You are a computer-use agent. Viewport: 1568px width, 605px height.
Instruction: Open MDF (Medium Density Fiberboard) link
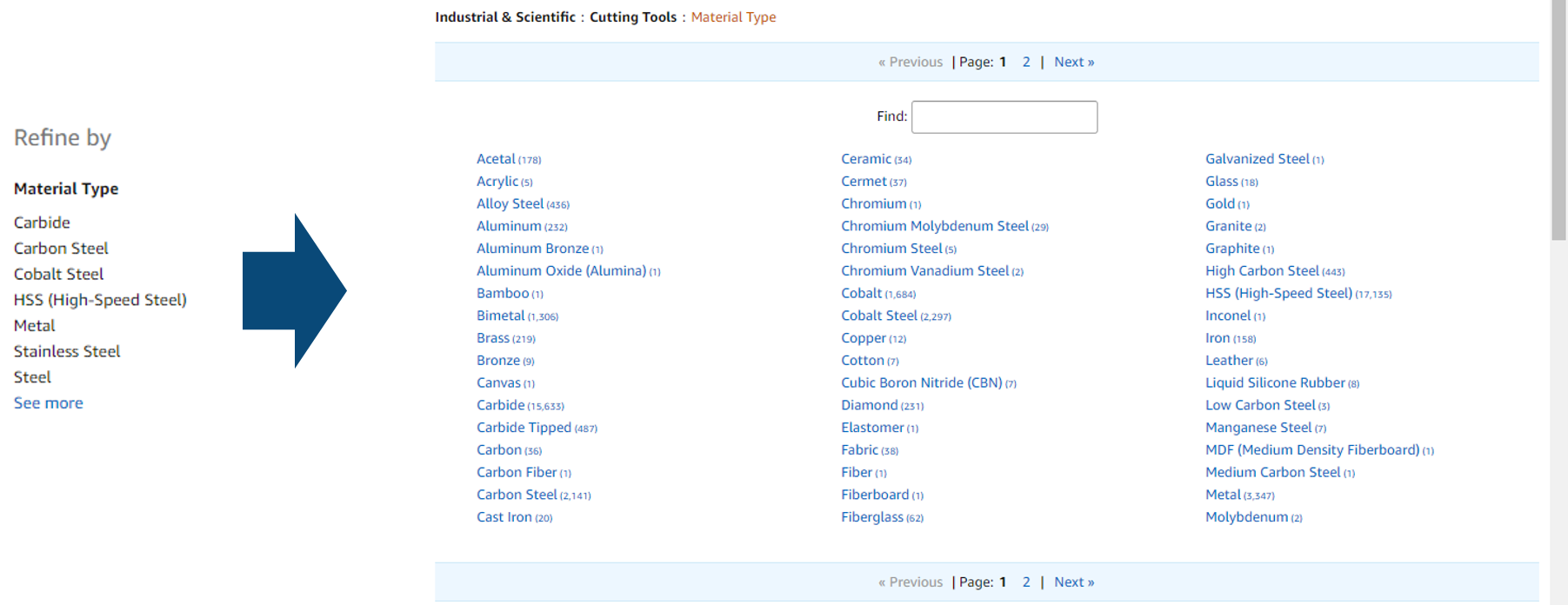pos(1312,450)
